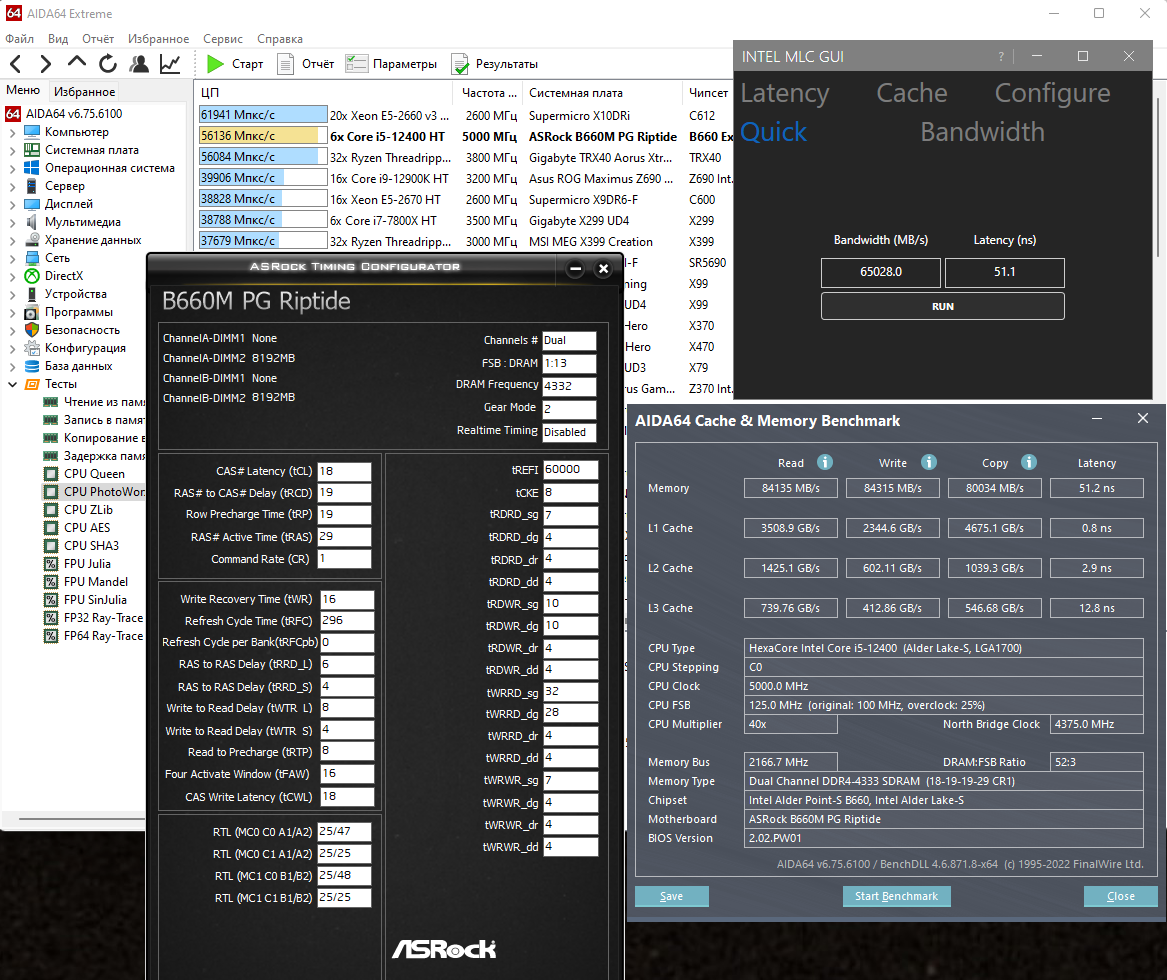Click the Read info icon in the benchmark window

pyautogui.click(x=825, y=462)
